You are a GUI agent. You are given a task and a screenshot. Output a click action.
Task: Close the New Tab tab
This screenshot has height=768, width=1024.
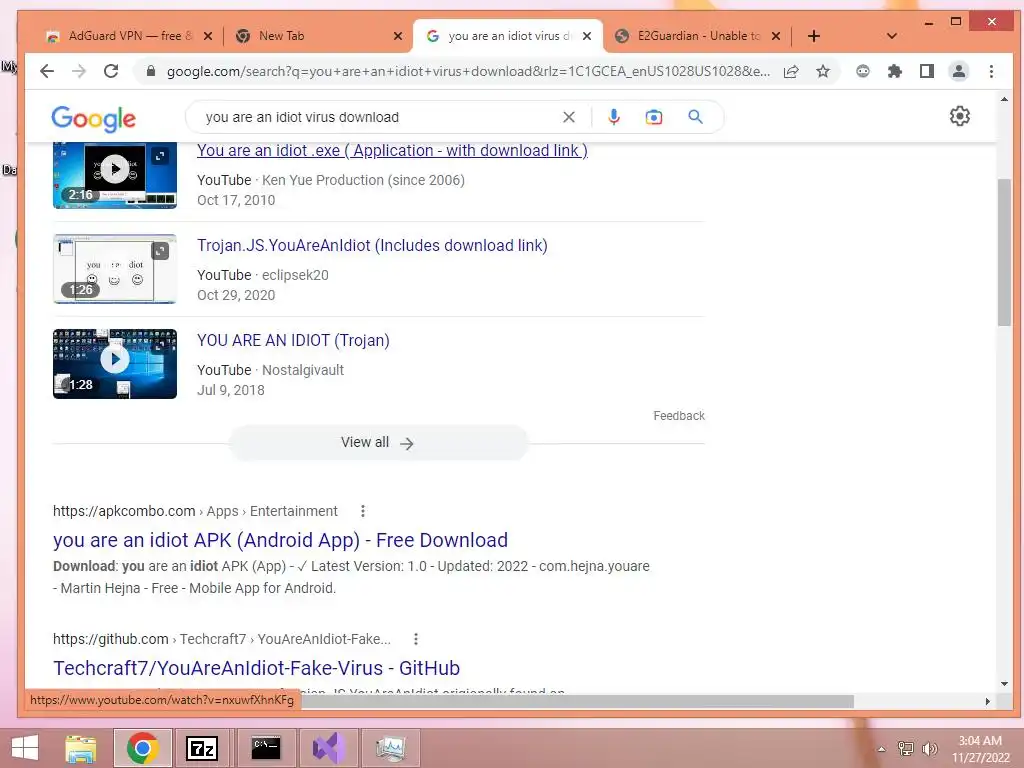click(x=398, y=36)
